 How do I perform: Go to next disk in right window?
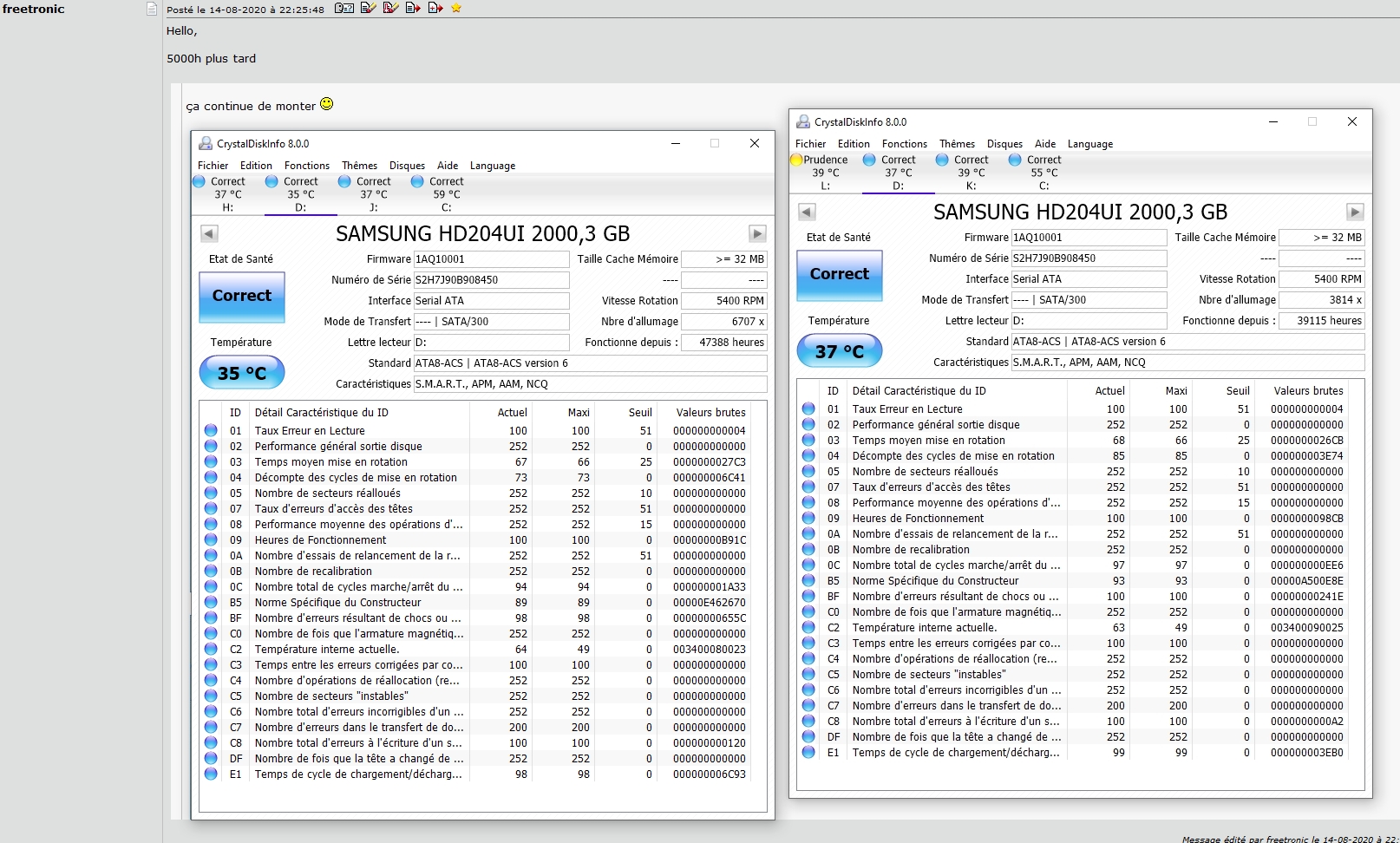click(x=1355, y=212)
